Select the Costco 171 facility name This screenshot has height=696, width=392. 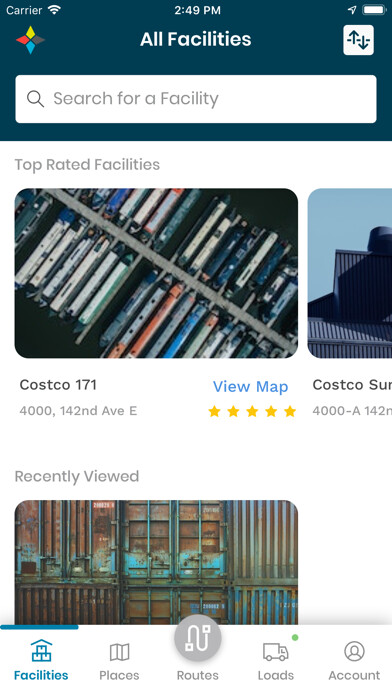(x=58, y=384)
